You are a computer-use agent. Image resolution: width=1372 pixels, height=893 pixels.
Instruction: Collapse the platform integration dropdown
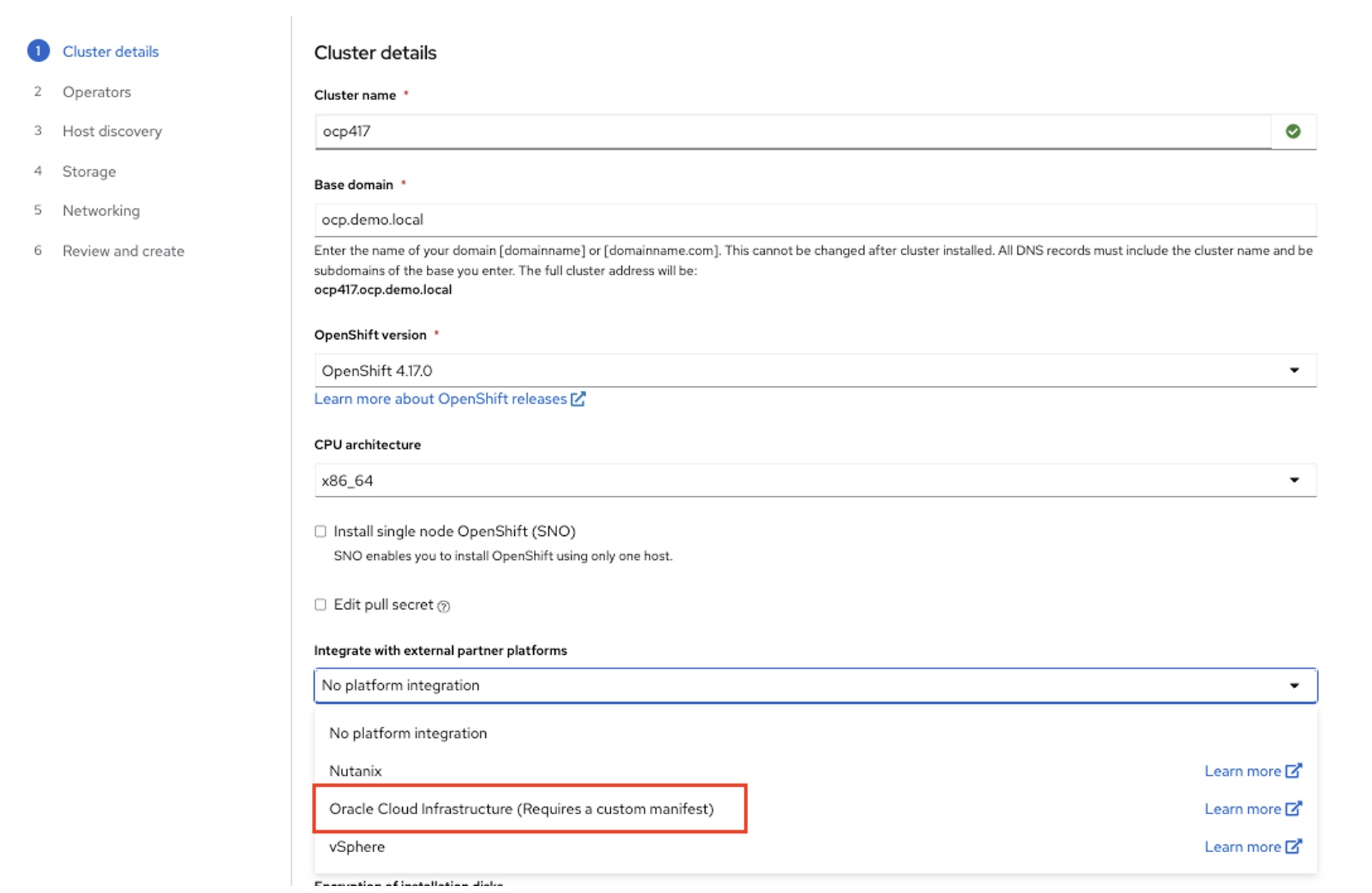click(x=815, y=686)
